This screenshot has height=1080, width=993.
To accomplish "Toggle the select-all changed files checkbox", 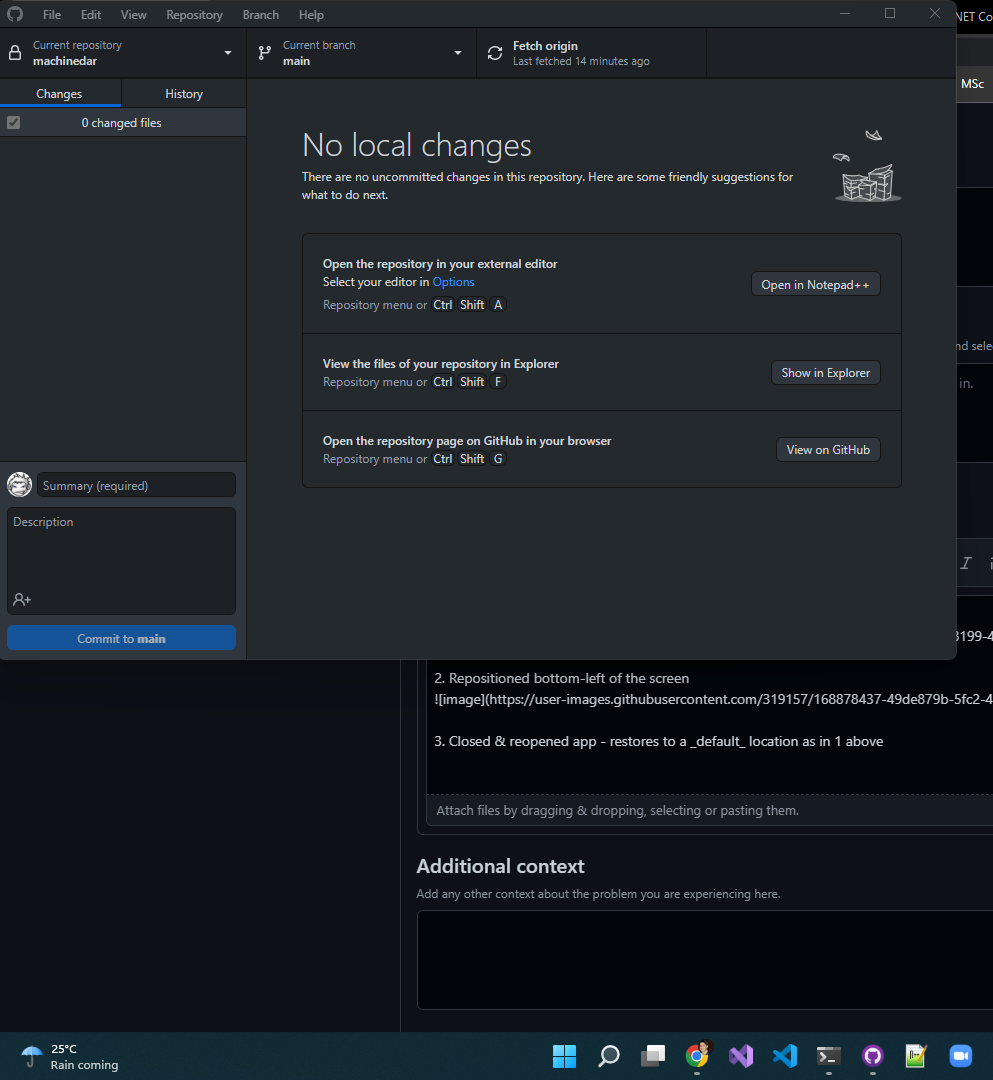I will pyautogui.click(x=13, y=122).
